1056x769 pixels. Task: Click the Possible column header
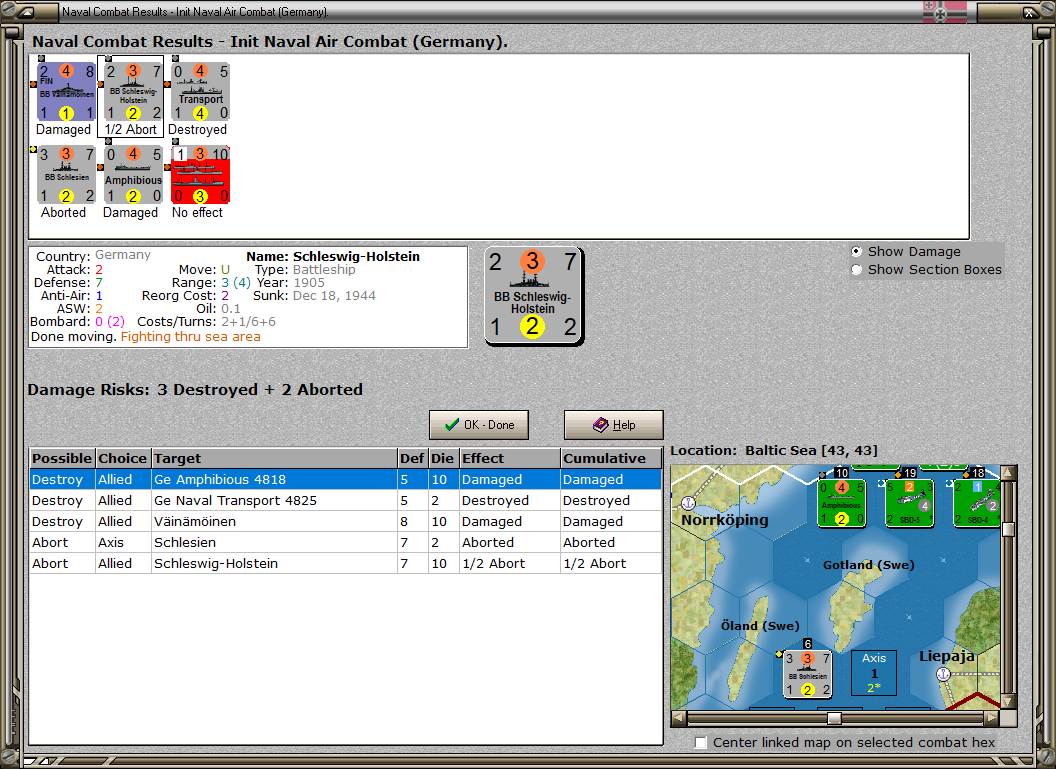click(62, 458)
